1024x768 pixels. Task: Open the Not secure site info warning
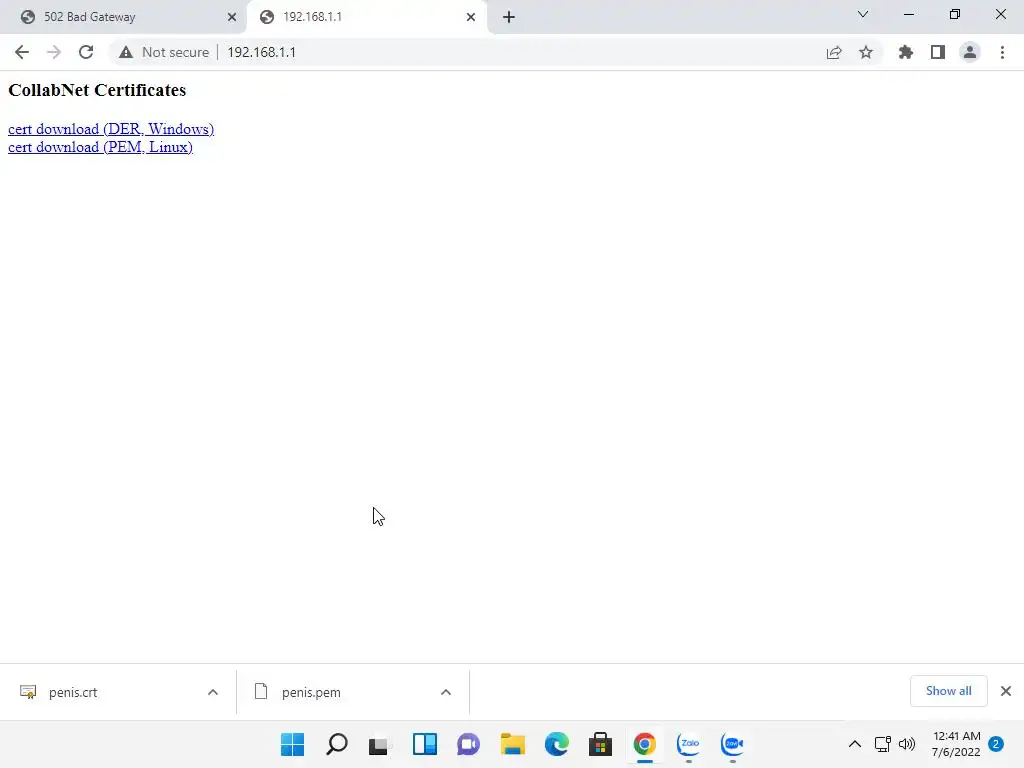click(x=164, y=52)
